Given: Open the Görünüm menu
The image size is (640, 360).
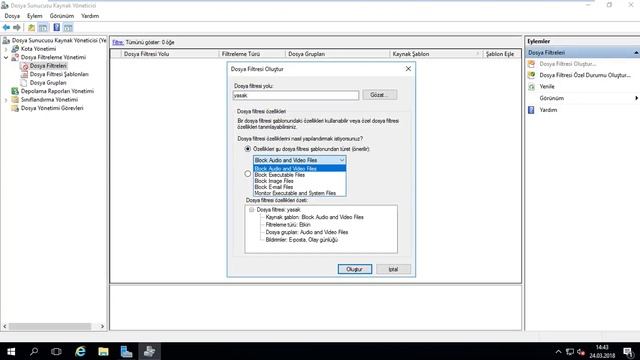Looking at the screenshot, I should [x=62, y=16].
